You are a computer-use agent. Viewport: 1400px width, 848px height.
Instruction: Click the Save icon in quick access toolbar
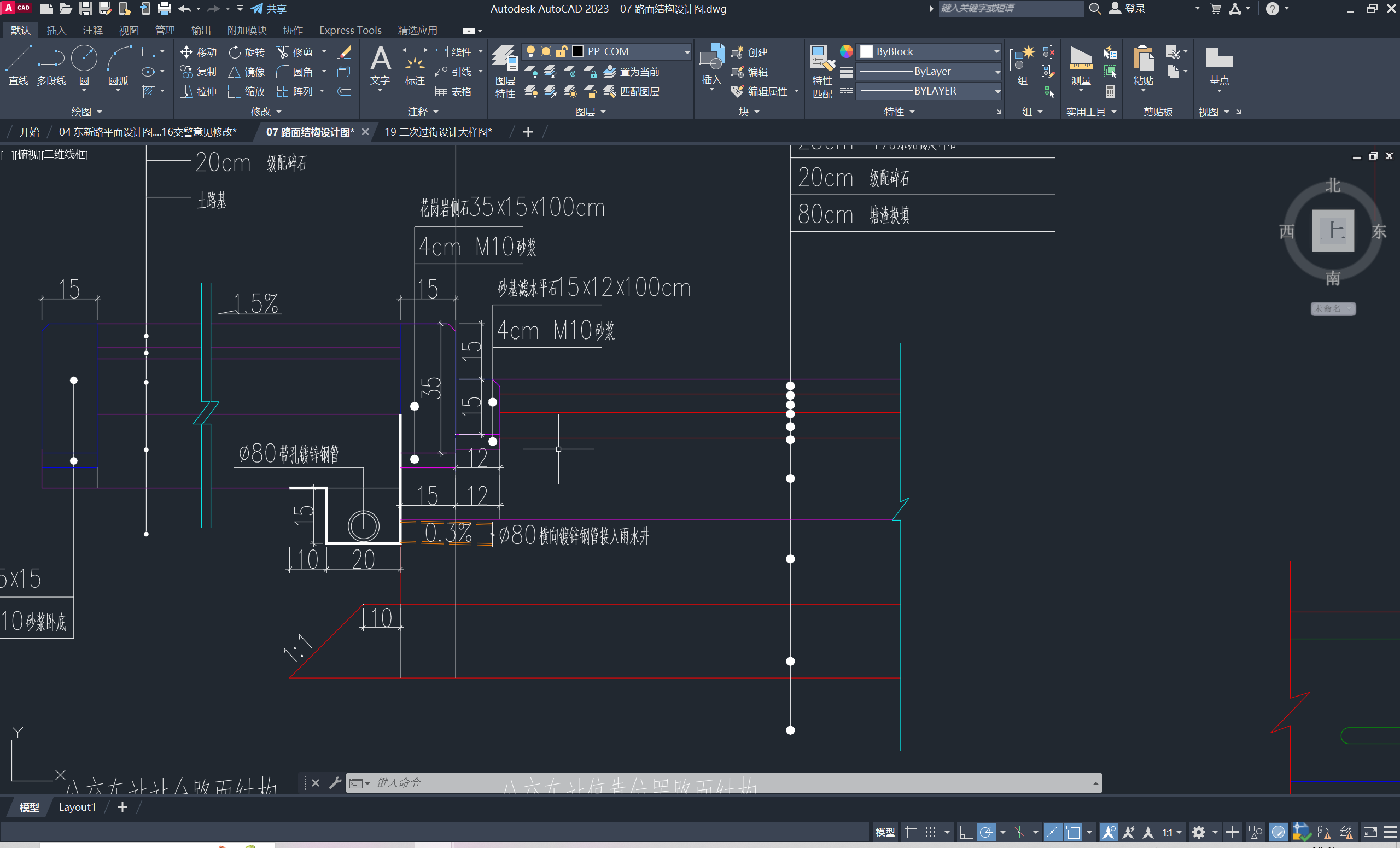(85, 9)
